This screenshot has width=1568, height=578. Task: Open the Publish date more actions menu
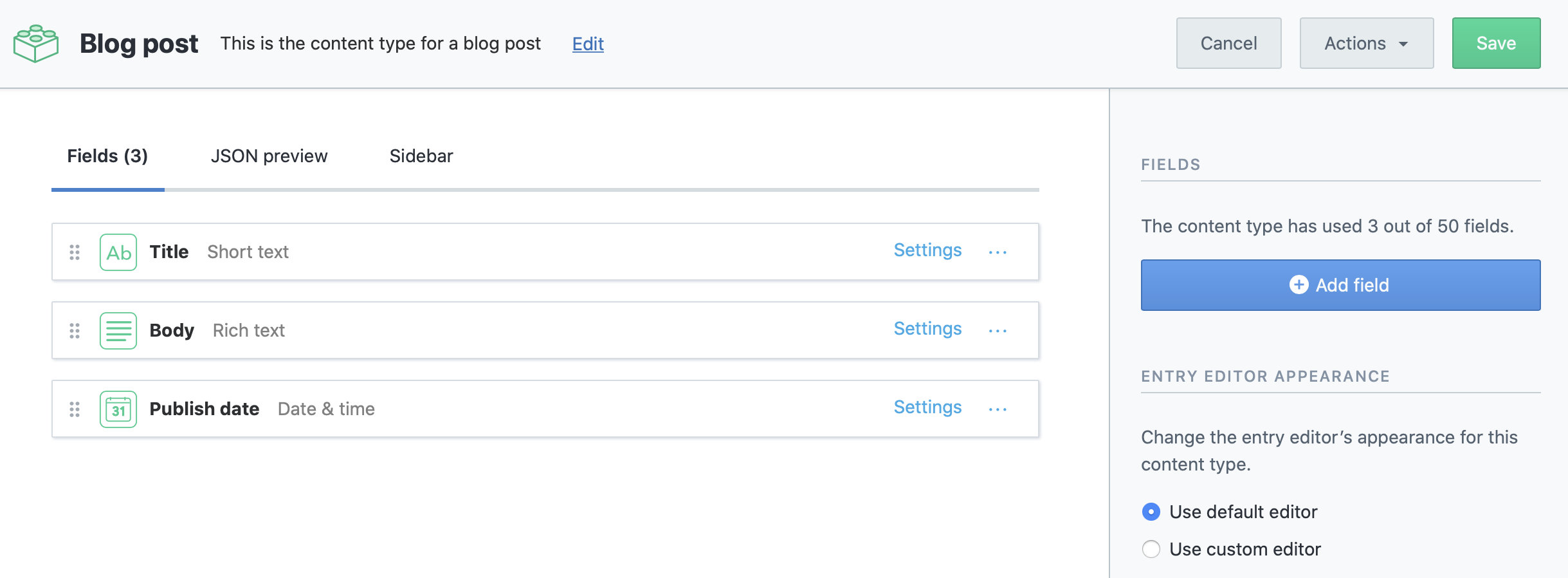[x=998, y=409]
